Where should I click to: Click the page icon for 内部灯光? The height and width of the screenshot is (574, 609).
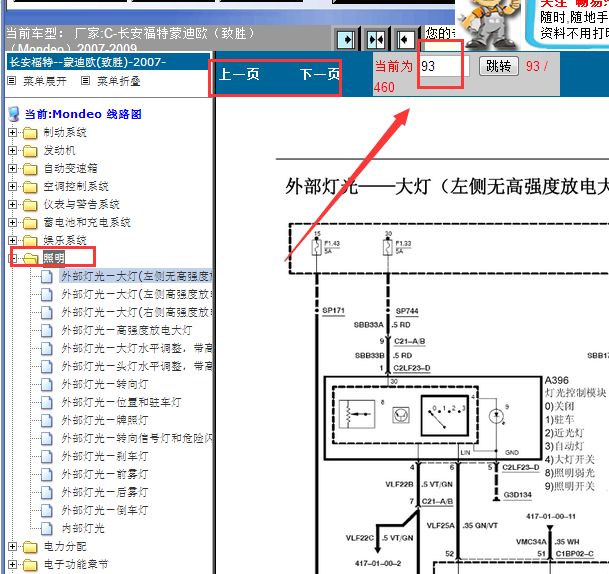click(47, 528)
